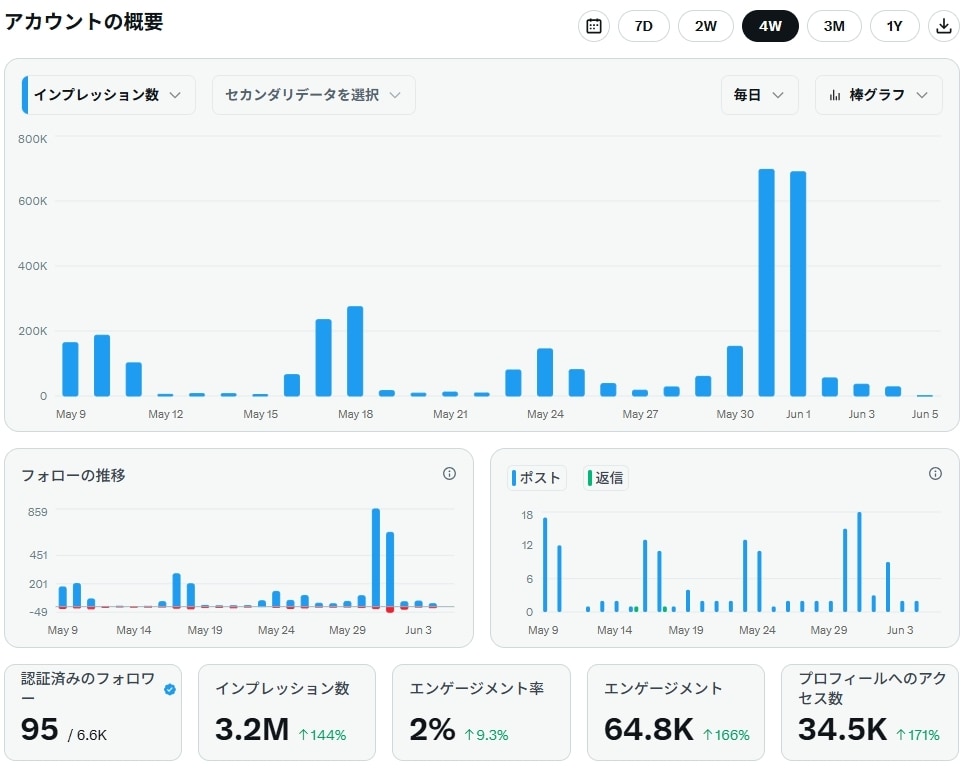Click the エンゲージメント 64.8K card
This screenshot has height=768, width=967.
(675, 712)
